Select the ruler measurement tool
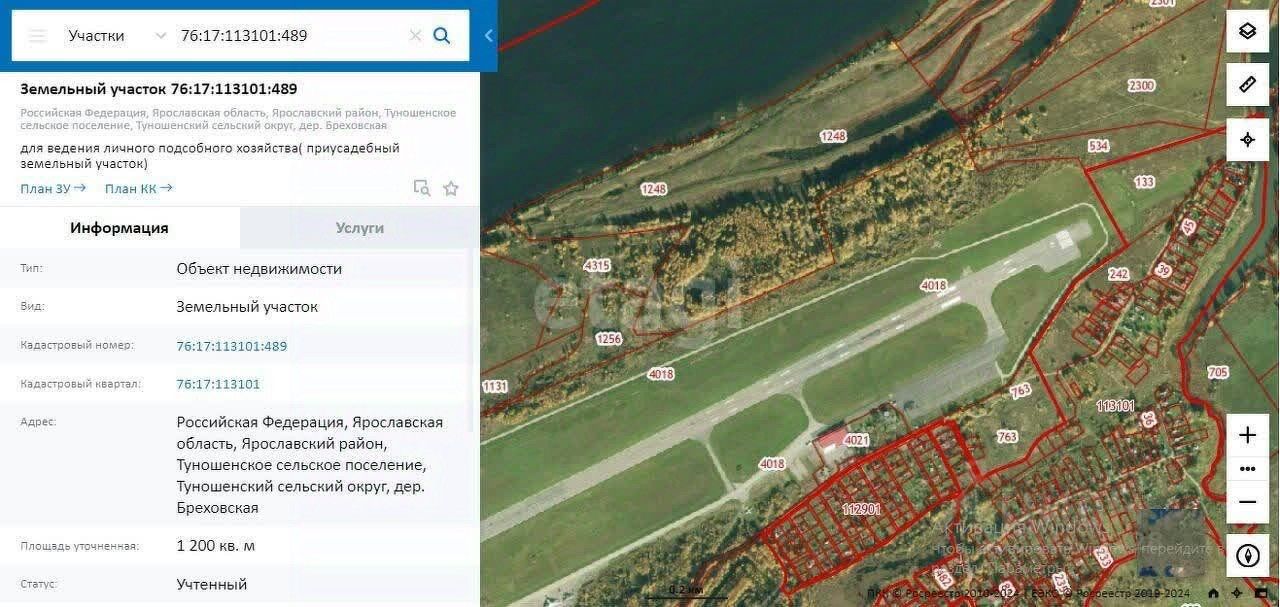The height and width of the screenshot is (607, 1280). tap(1247, 85)
